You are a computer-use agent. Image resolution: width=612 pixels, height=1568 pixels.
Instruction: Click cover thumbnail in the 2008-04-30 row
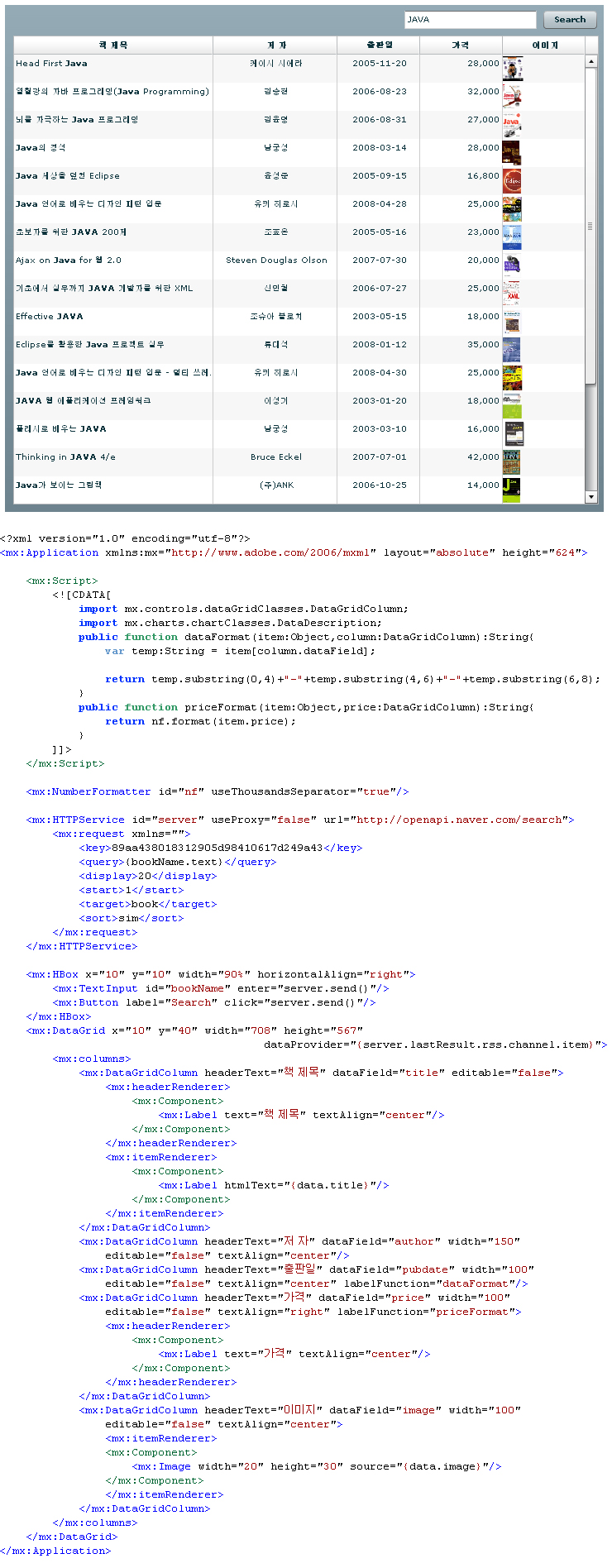point(512,378)
